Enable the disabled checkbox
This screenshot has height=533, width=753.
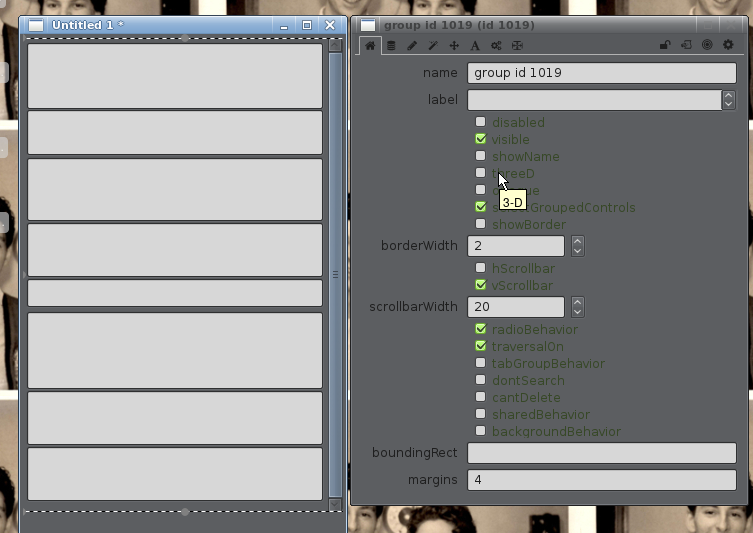click(481, 122)
